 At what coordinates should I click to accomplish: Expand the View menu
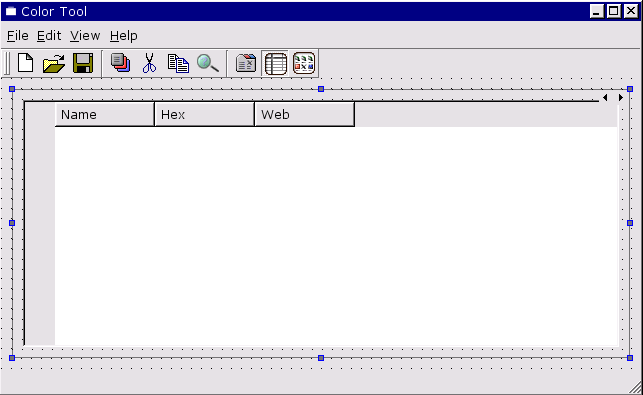[85, 36]
